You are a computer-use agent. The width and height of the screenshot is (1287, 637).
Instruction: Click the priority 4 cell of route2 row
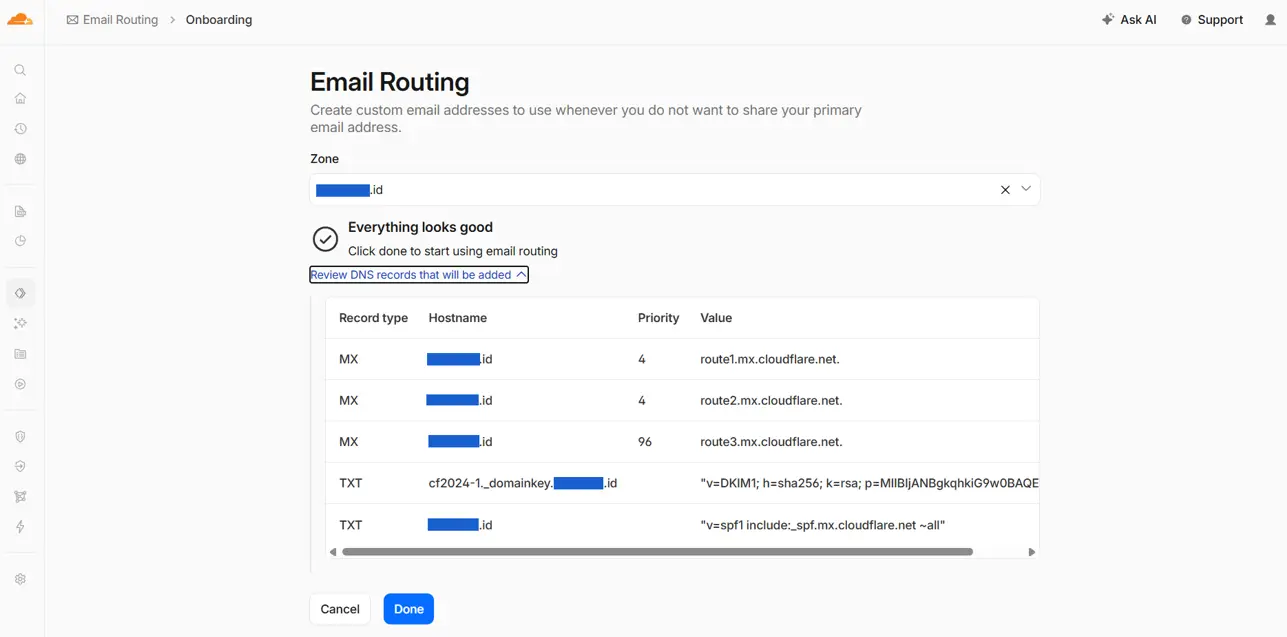[642, 400]
